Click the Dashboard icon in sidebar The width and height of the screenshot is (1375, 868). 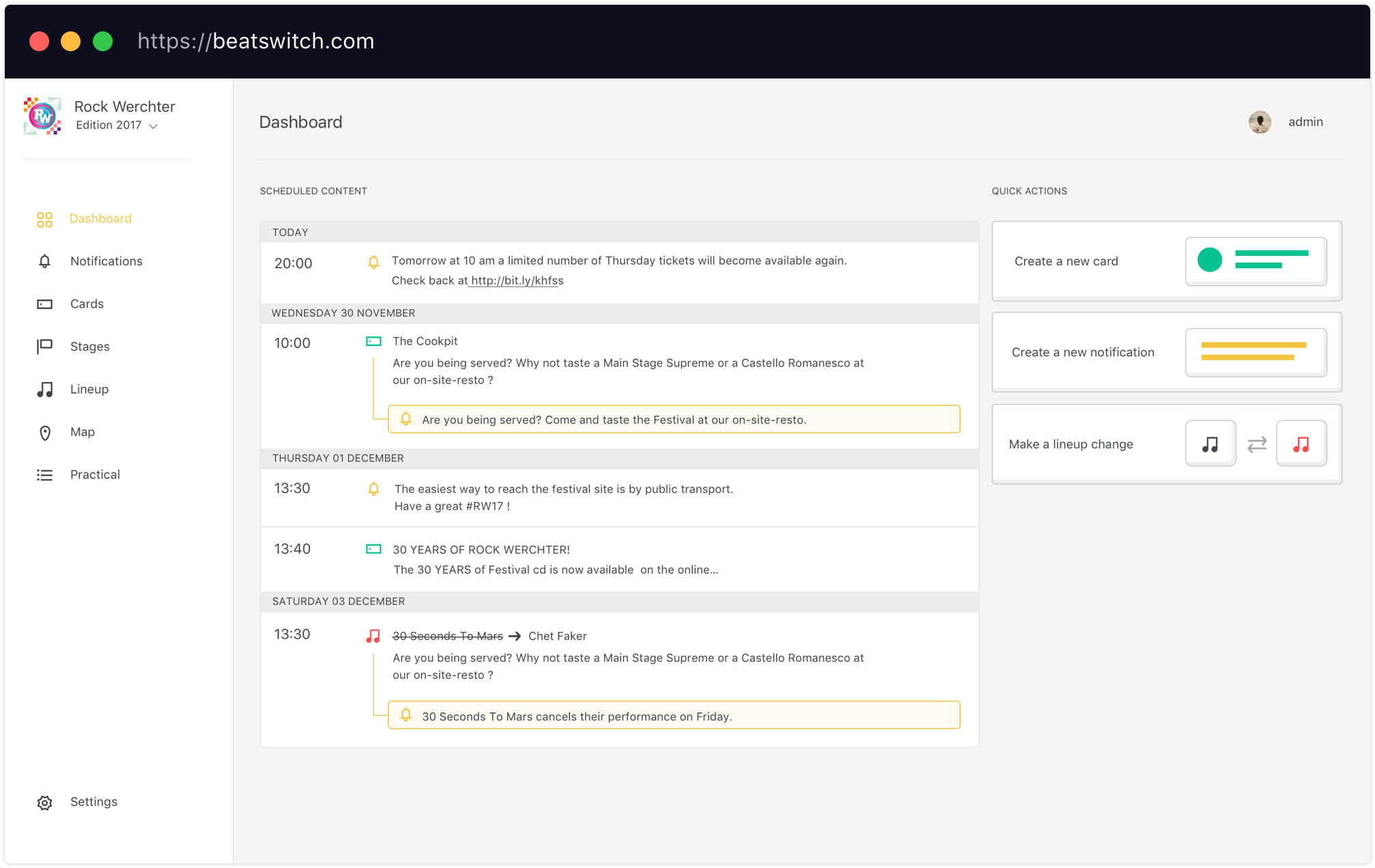coord(45,218)
